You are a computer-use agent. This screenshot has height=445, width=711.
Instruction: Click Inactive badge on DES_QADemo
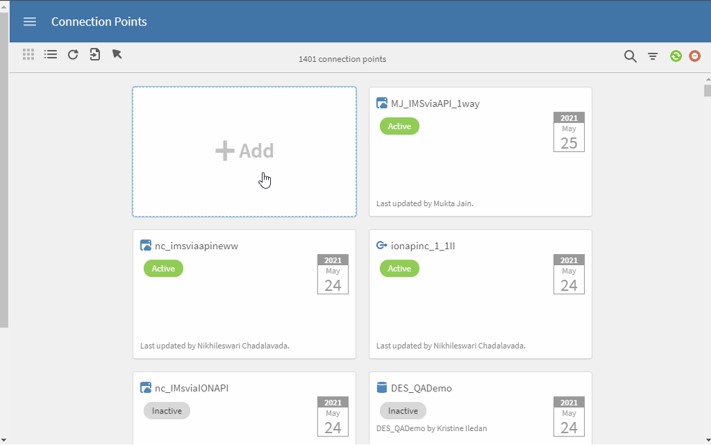pyautogui.click(x=403, y=411)
